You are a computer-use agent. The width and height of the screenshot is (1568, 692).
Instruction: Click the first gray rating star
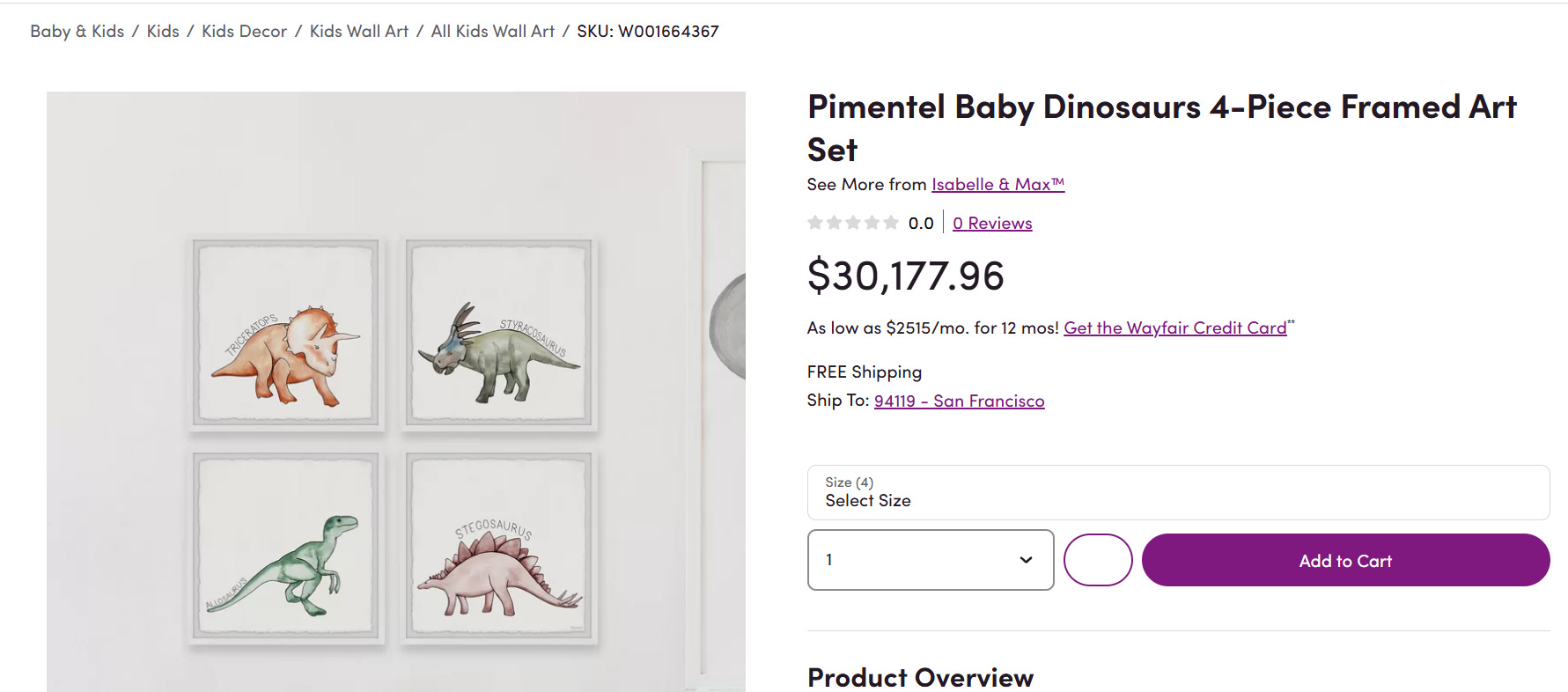point(815,223)
